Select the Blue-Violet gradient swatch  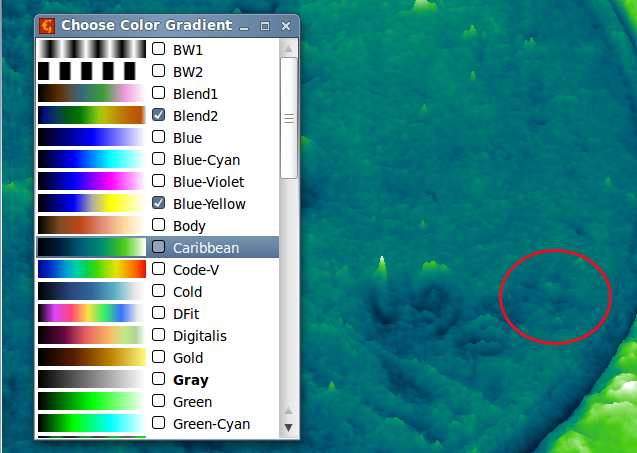92,181
